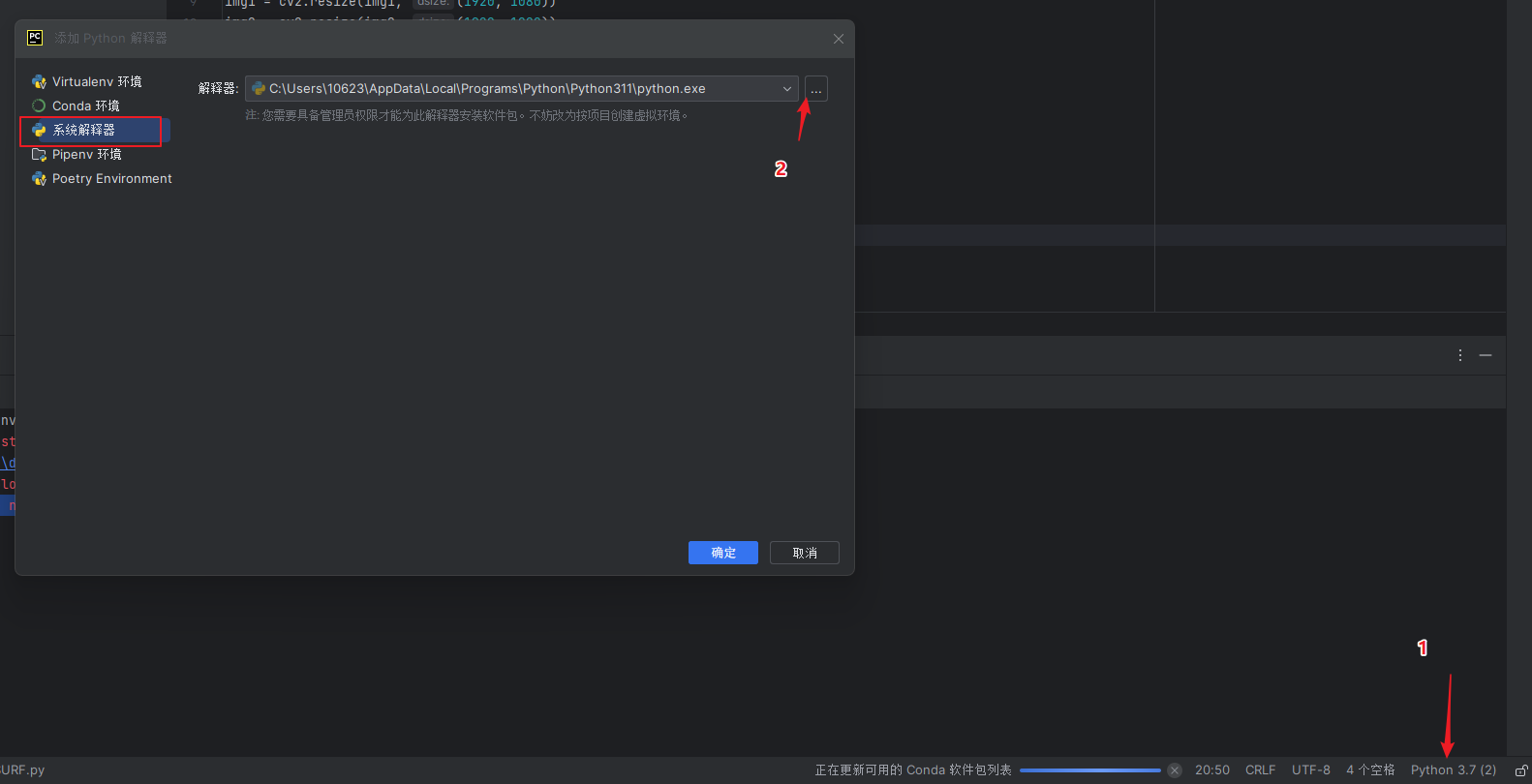Confirm with the 确定 button

point(723,553)
